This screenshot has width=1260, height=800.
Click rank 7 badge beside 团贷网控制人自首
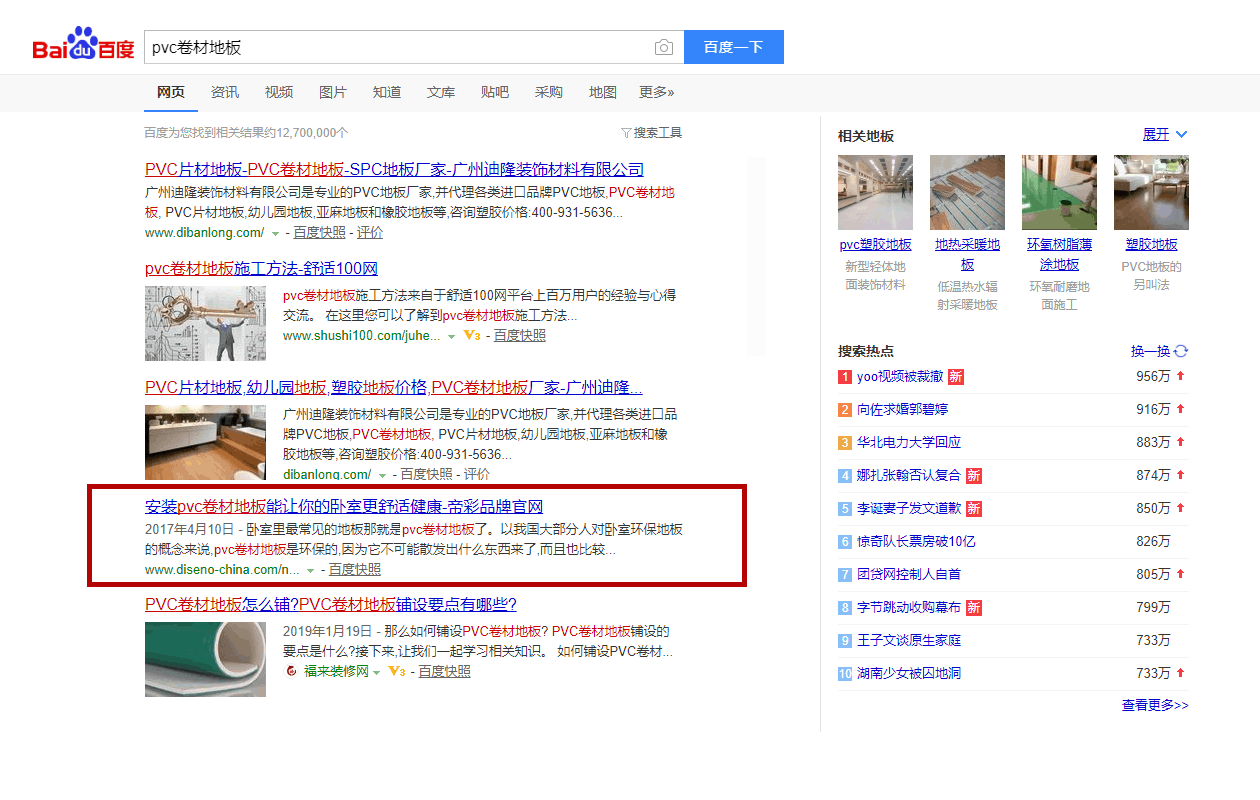click(x=845, y=575)
